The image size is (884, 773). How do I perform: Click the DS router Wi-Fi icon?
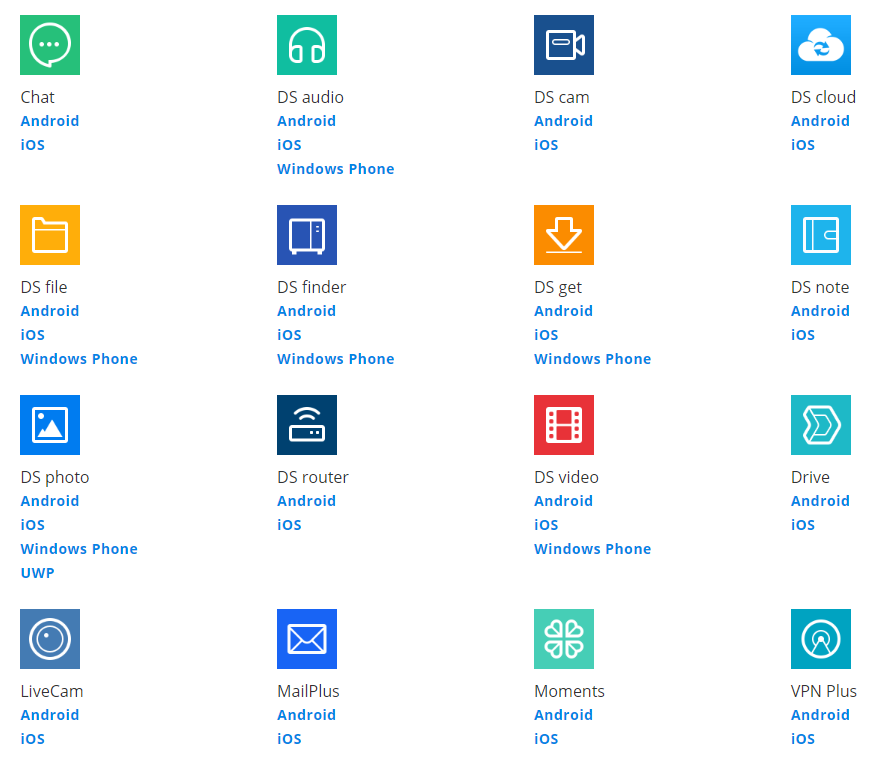[x=307, y=425]
